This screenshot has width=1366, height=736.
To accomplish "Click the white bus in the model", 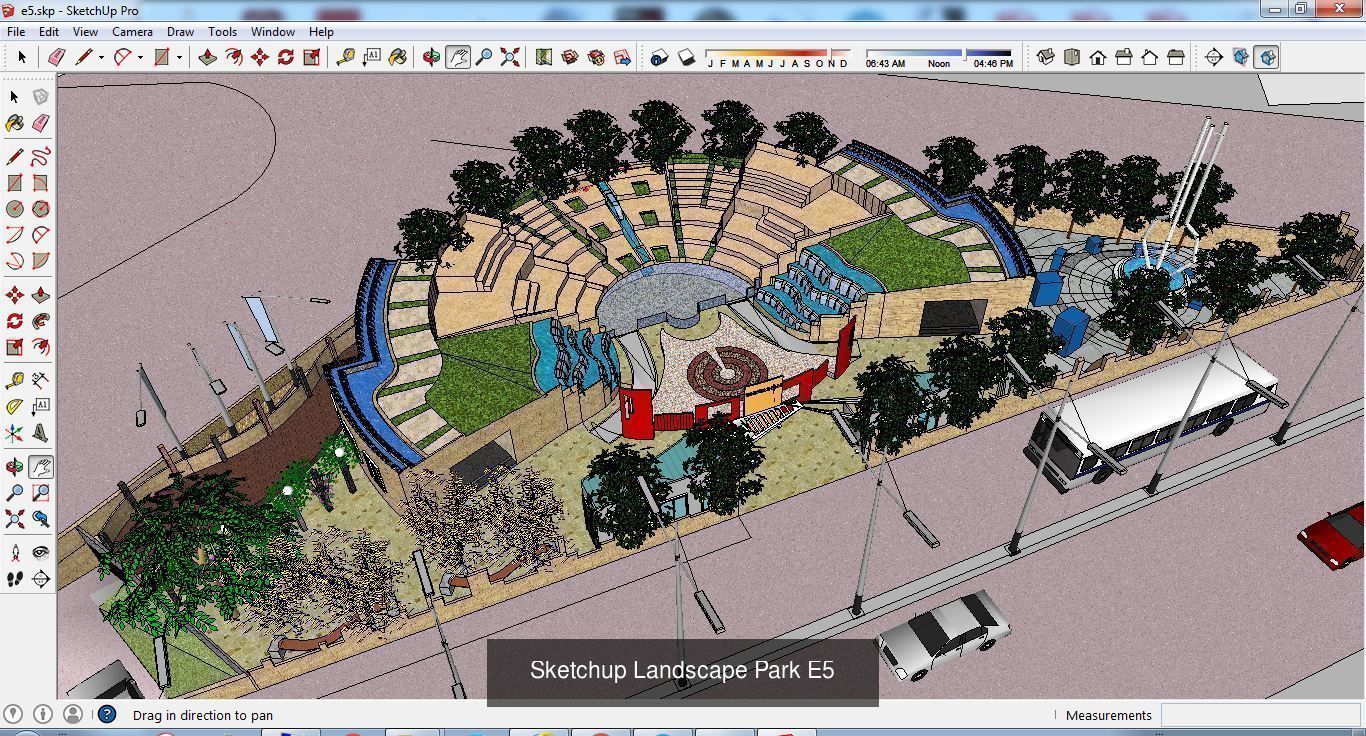I will tap(1150, 422).
